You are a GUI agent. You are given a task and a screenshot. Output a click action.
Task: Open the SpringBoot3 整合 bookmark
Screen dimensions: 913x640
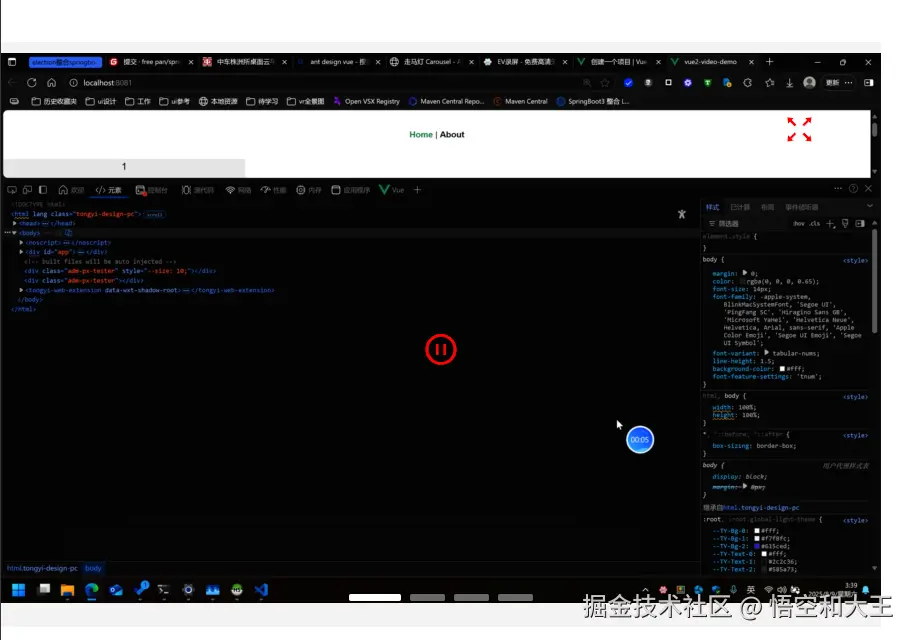pyautogui.click(x=593, y=101)
